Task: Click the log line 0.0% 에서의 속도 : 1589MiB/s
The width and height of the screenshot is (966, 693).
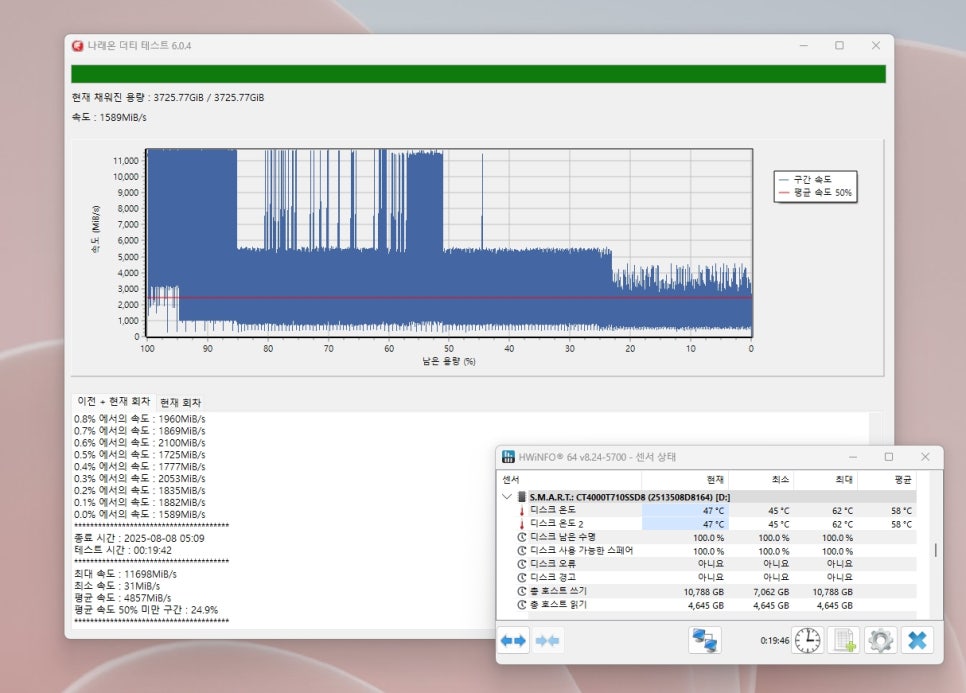Action: click(x=140, y=514)
